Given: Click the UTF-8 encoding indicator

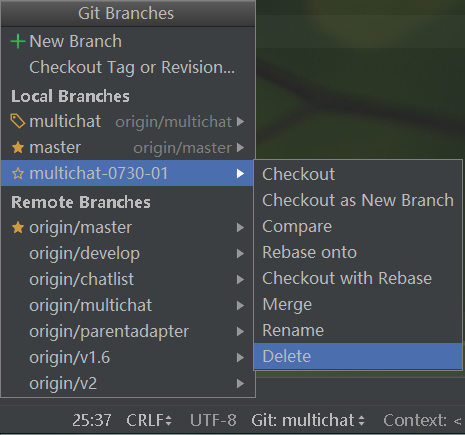Looking at the screenshot, I should 213,420.
